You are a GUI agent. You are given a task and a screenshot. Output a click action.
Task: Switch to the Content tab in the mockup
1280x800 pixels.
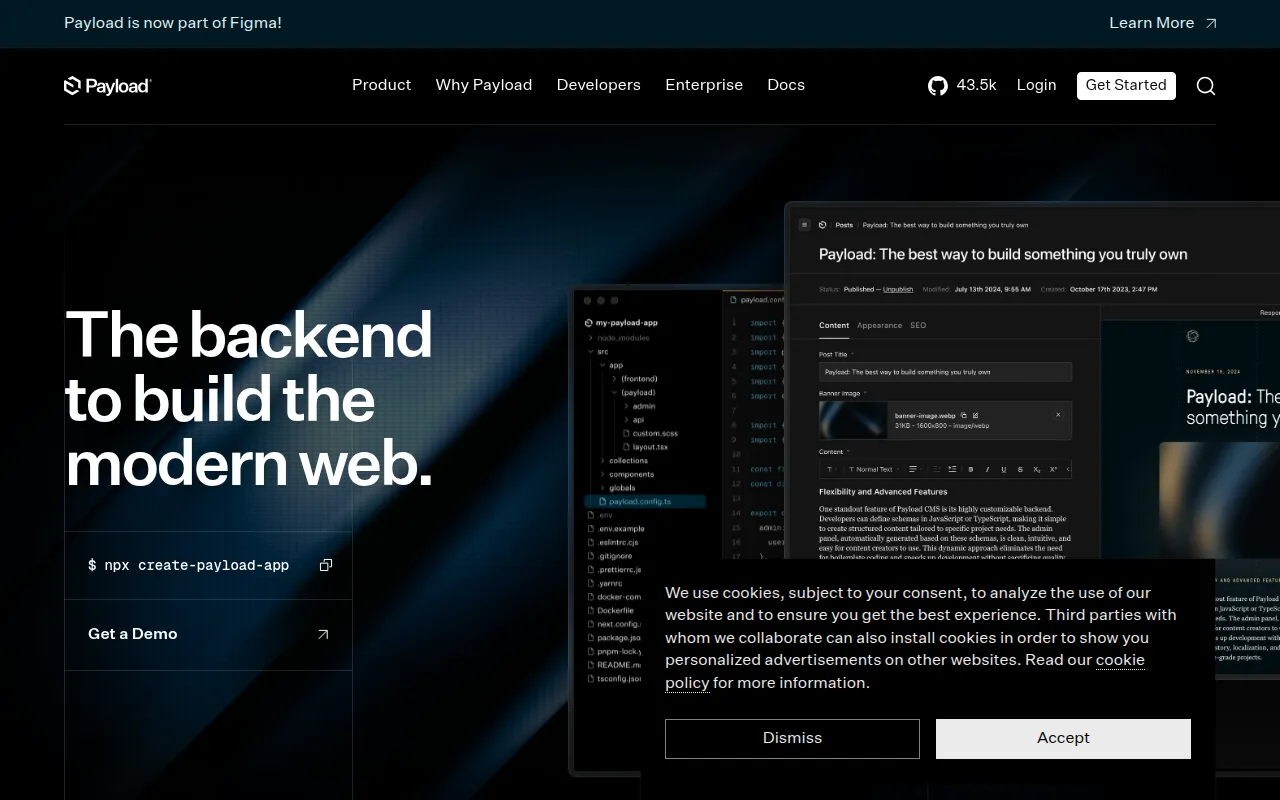(x=834, y=325)
